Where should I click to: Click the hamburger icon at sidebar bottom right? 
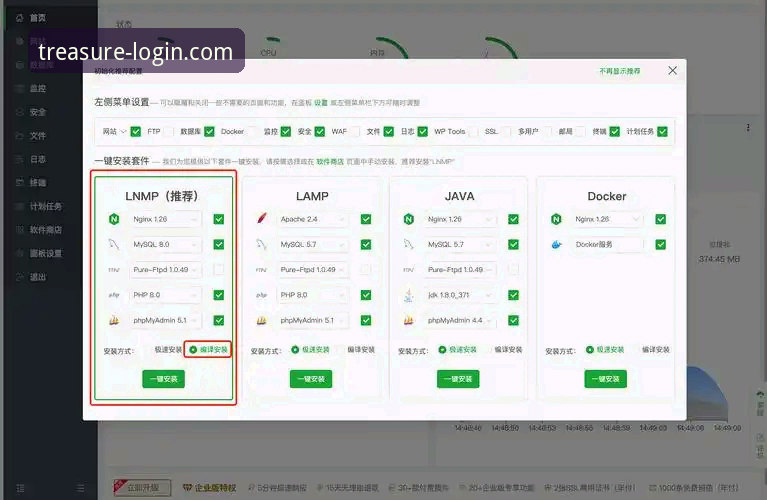click(x=81, y=488)
